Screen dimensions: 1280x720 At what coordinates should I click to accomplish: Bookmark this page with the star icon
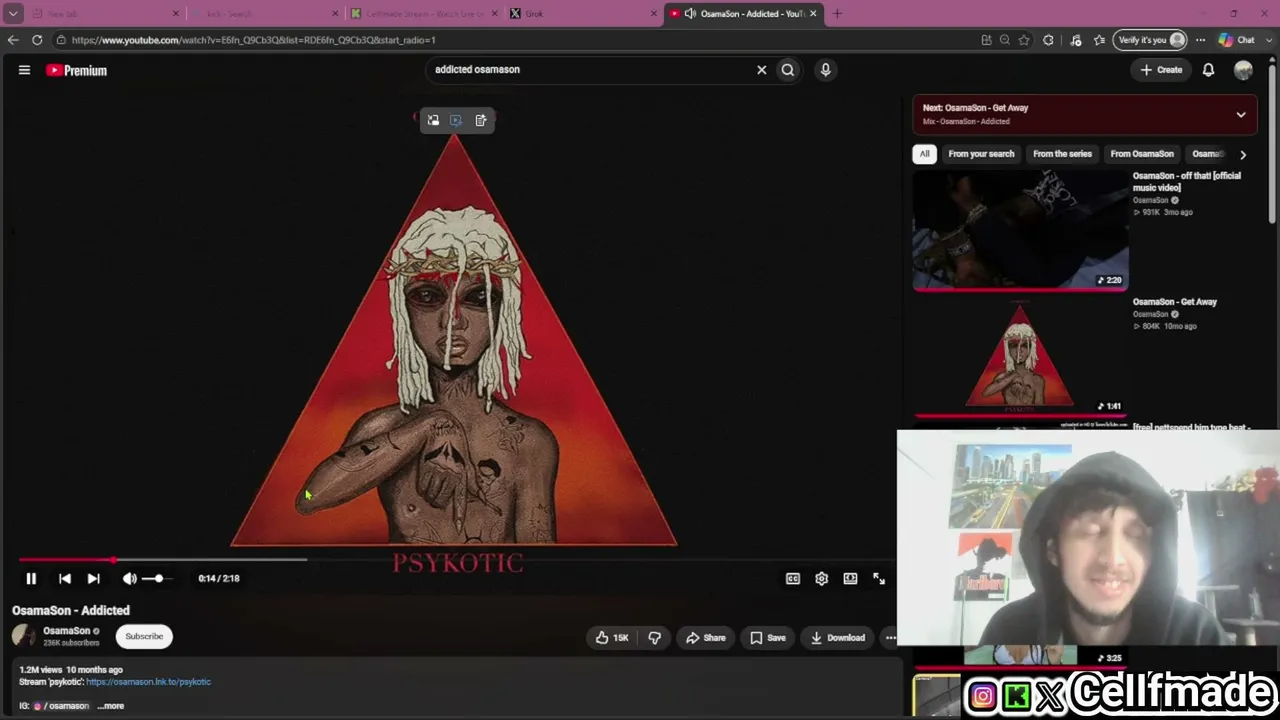(1024, 40)
